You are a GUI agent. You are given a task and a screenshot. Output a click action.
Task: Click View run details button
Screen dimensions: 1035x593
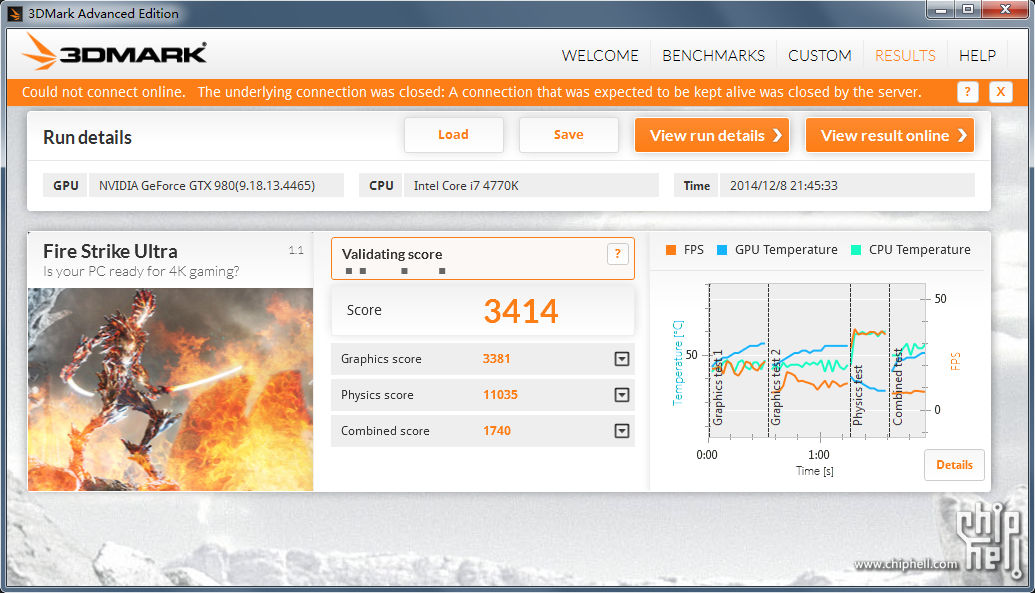pyautogui.click(x=712, y=135)
